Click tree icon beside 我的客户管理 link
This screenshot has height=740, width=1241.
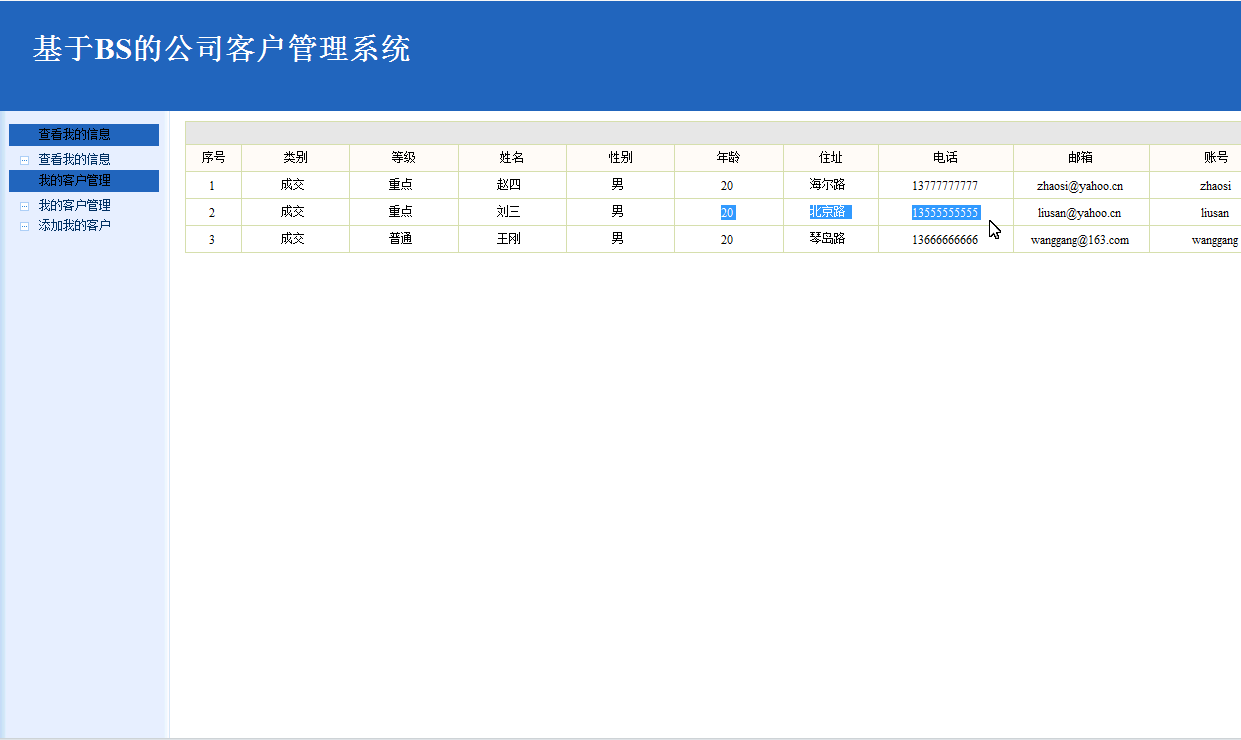[25, 206]
